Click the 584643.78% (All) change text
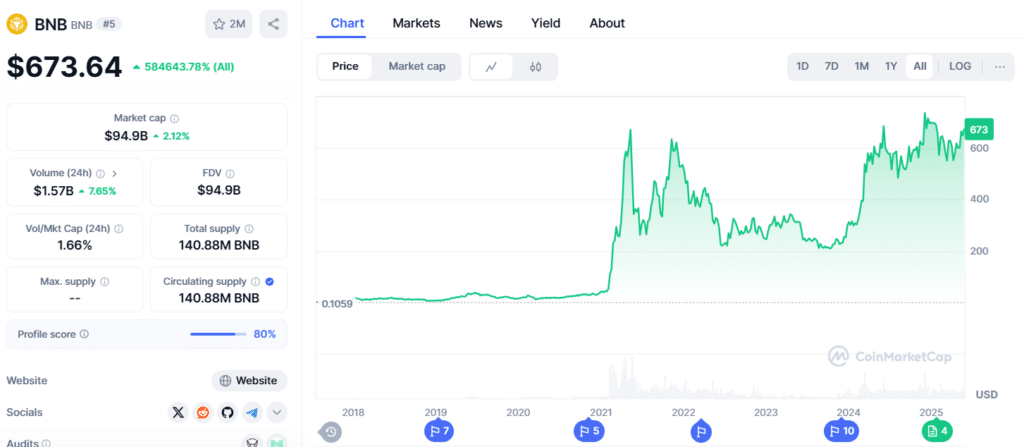 pos(189,67)
